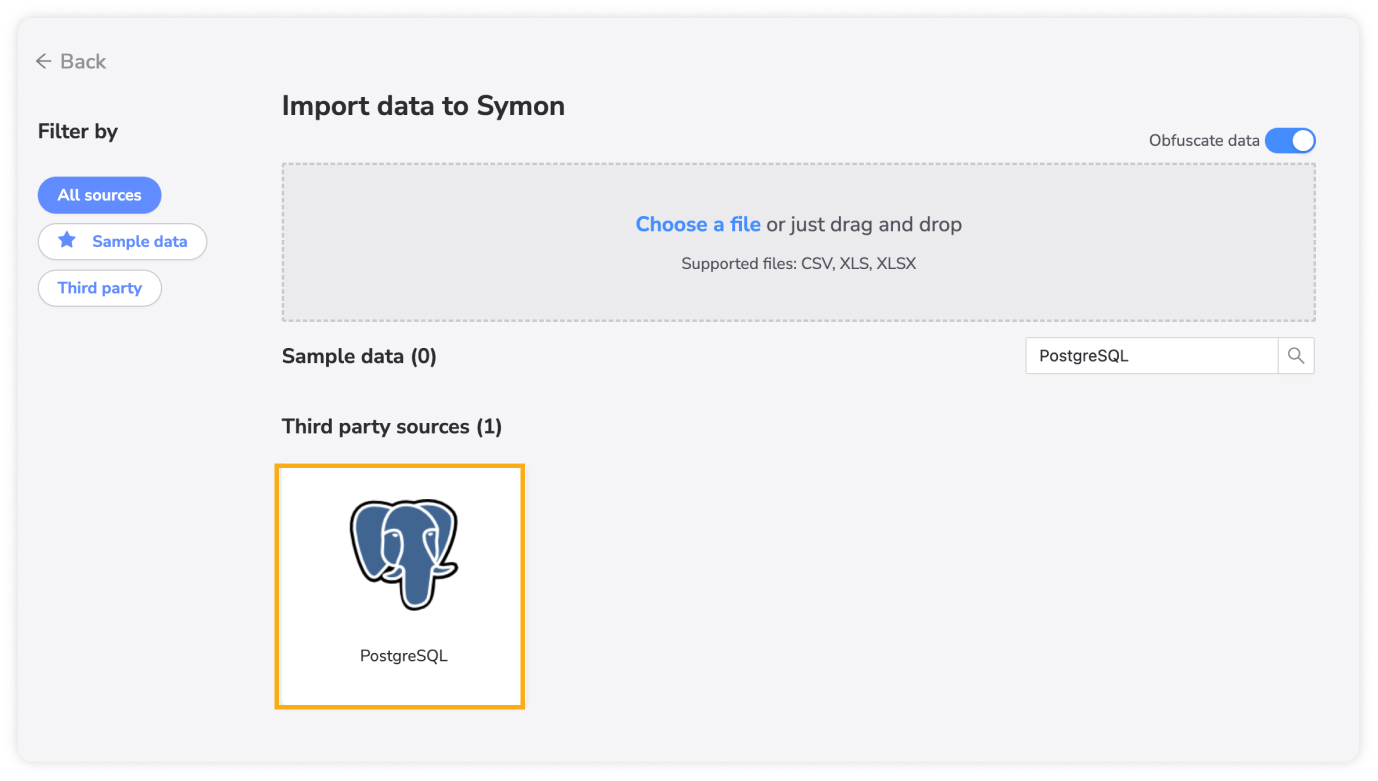The image size is (1378, 781).
Task: Click the Filter by heading
Action: (78, 132)
